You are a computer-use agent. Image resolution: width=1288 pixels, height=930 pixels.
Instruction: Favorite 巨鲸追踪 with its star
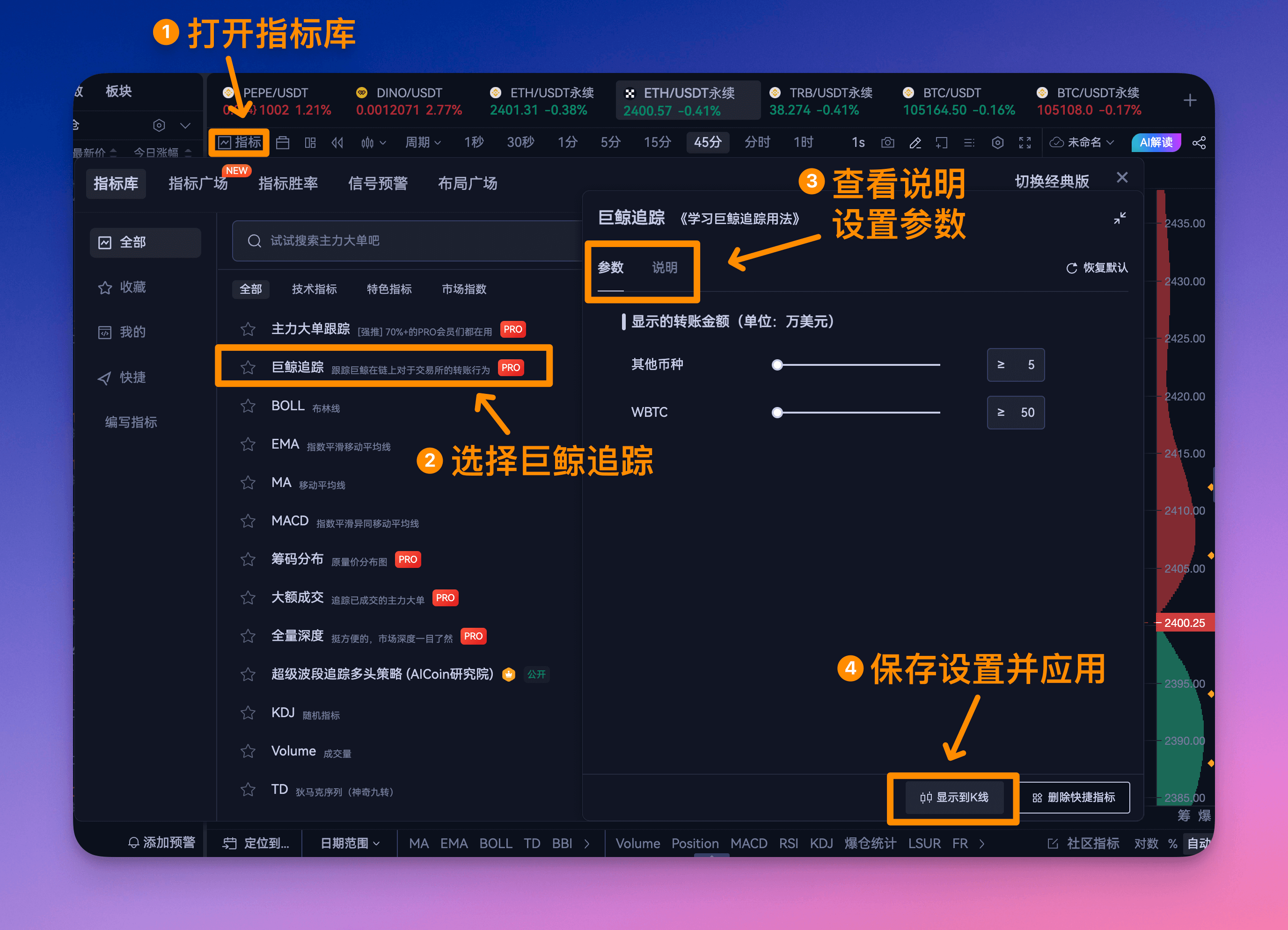(x=248, y=367)
